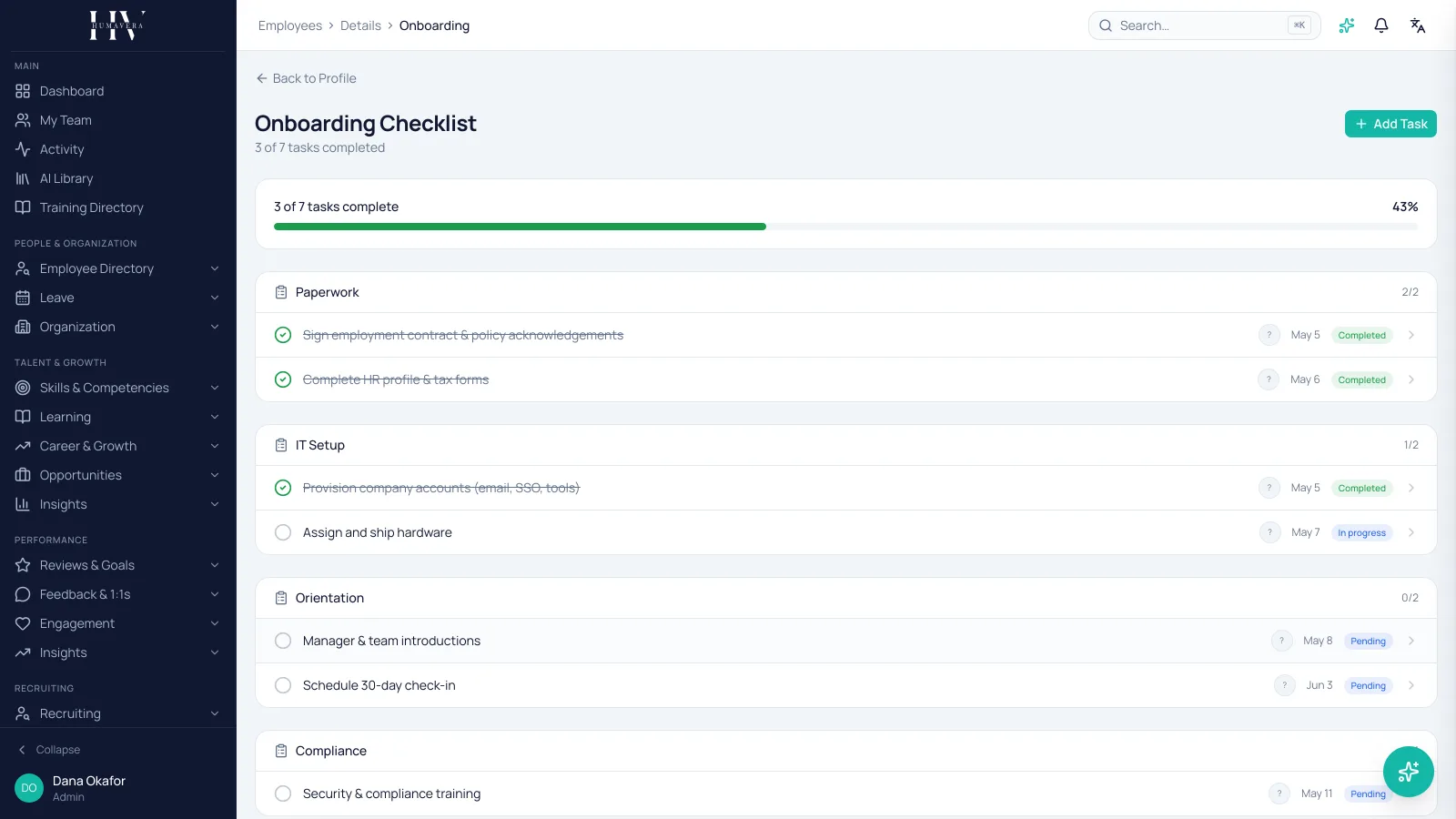Viewport: 1456px width, 819px height.
Task: Click the Humavera logo
Action: [x=117, y=25]
